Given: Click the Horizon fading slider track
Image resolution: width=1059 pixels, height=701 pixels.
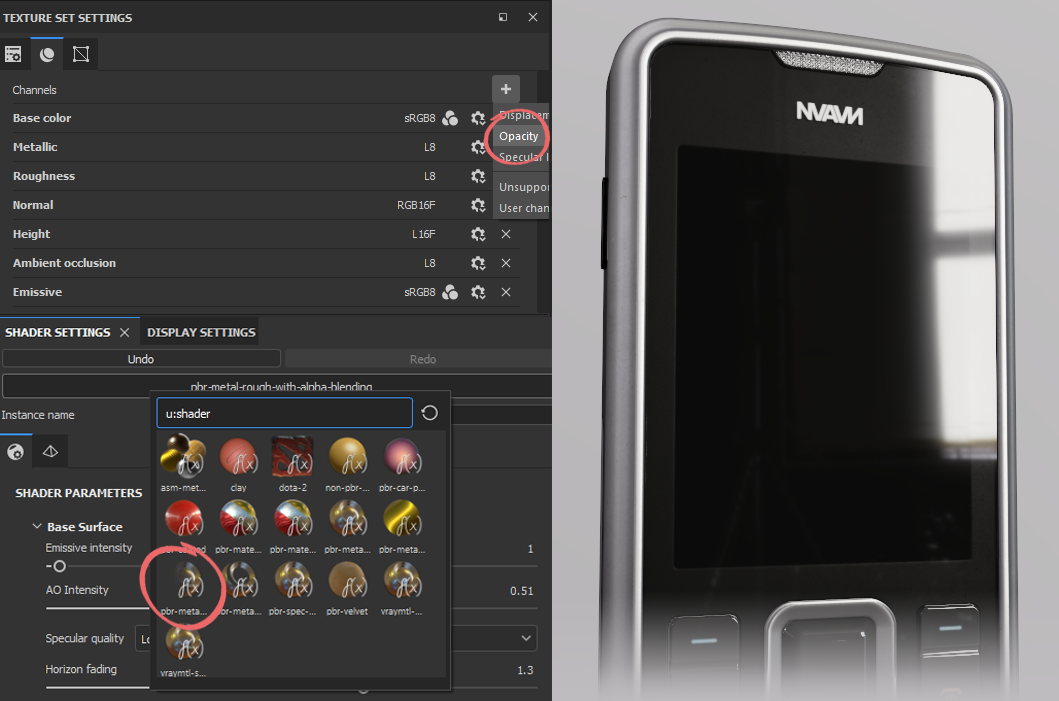Looking at the screenshot, I should [97, 687].
